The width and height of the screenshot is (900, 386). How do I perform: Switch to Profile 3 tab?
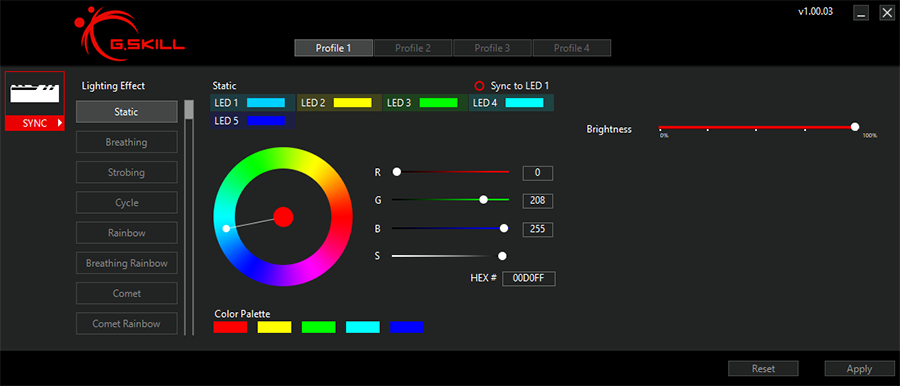point(492,48)
